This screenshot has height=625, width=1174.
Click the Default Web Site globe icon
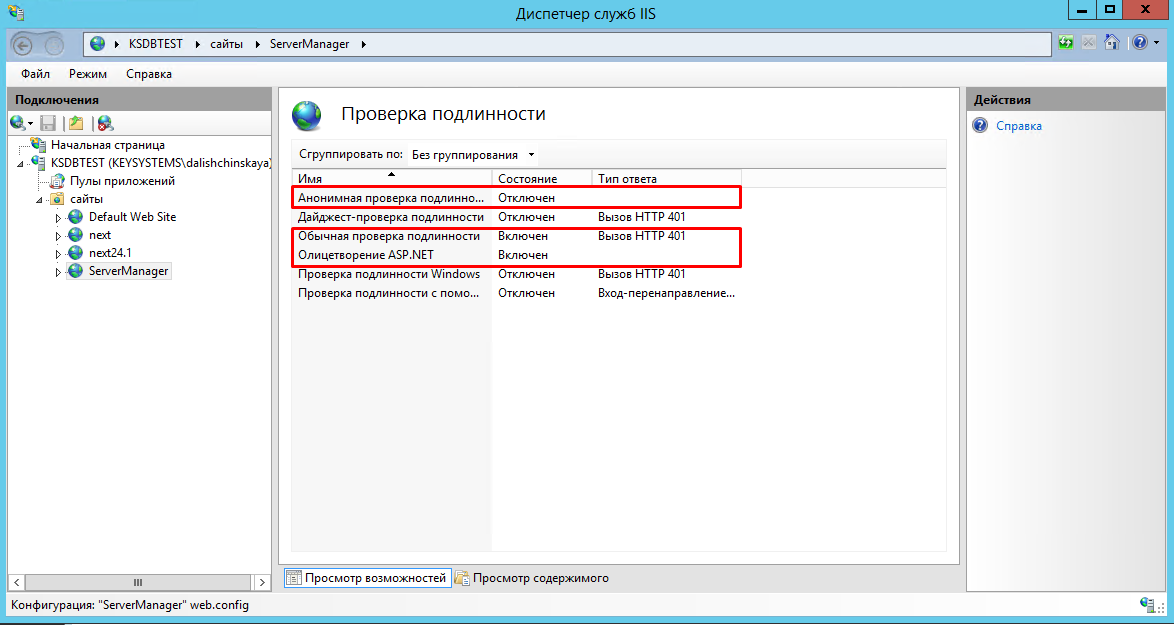[75, 217]
